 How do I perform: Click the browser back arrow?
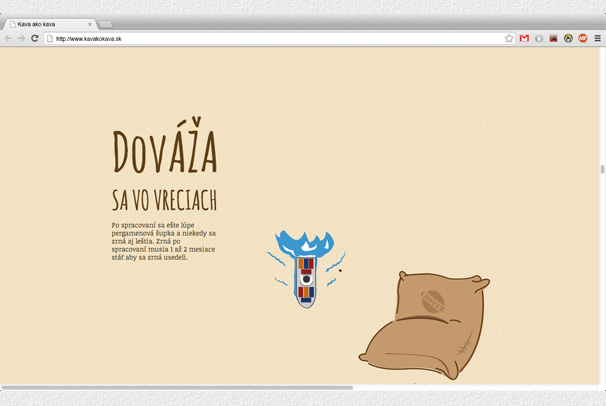click(9, 38)
